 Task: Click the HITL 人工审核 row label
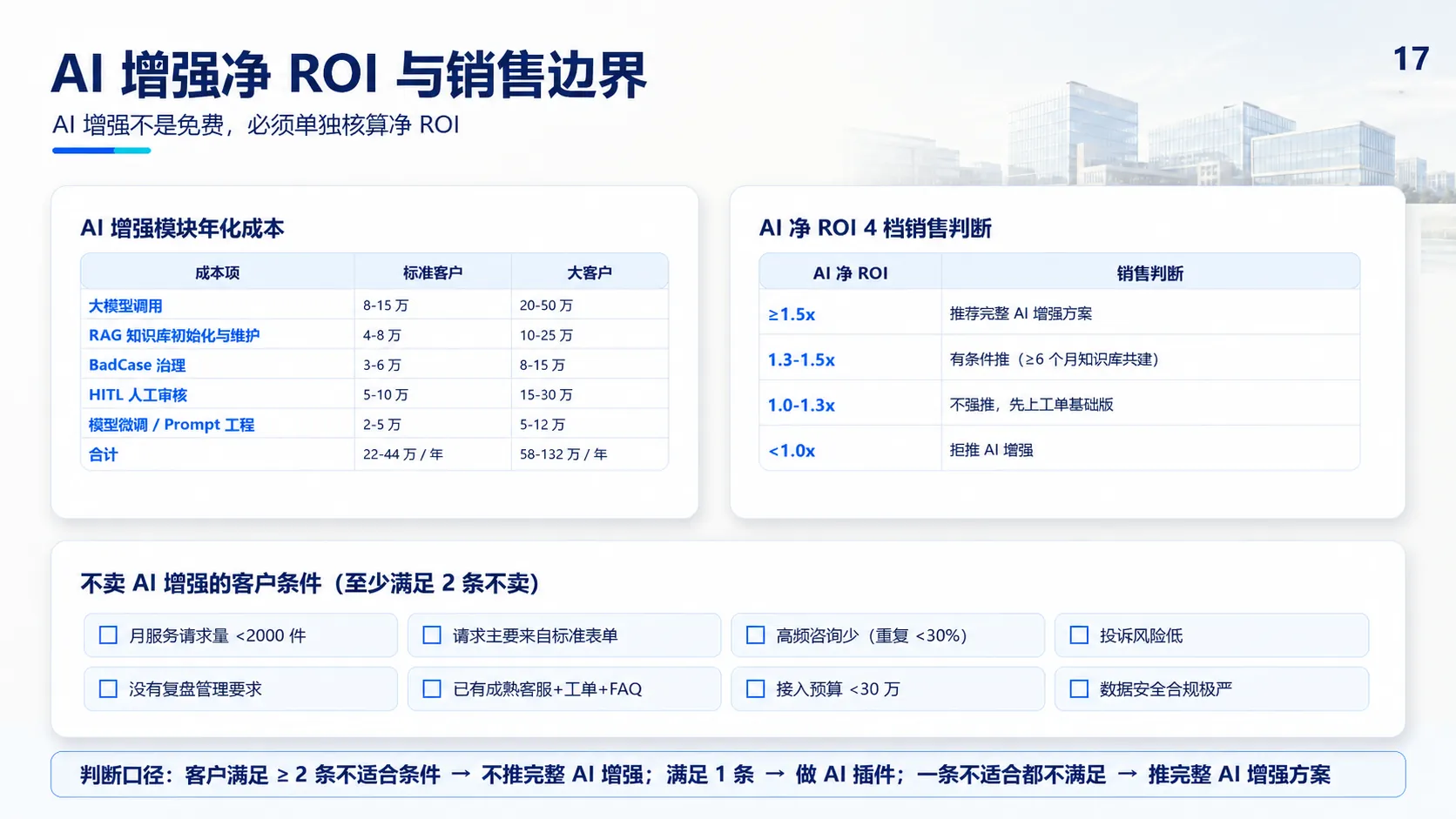[138, 394]
